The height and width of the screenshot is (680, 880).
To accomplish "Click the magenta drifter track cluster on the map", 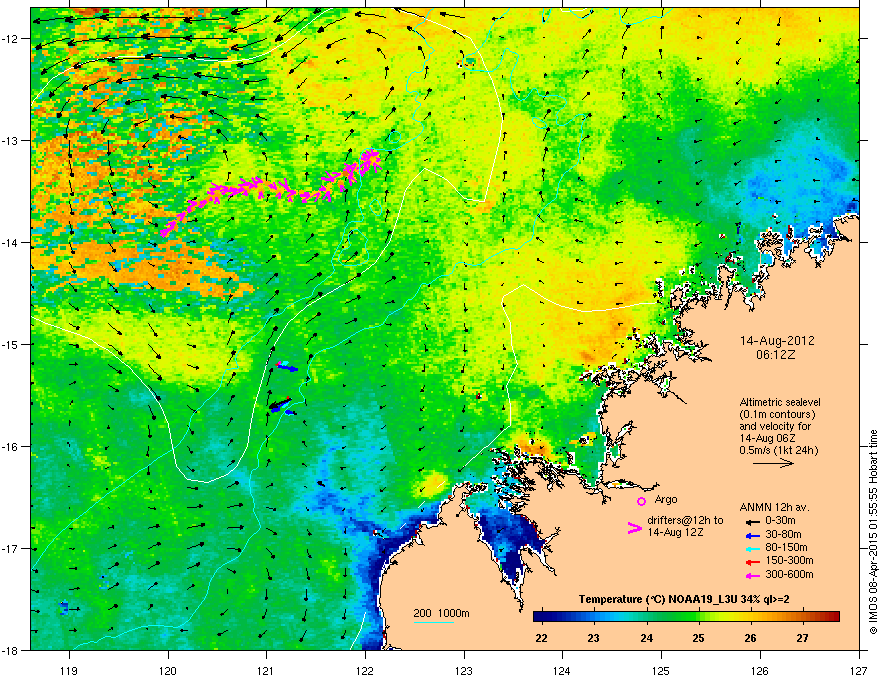I will [x=271, y=191].
